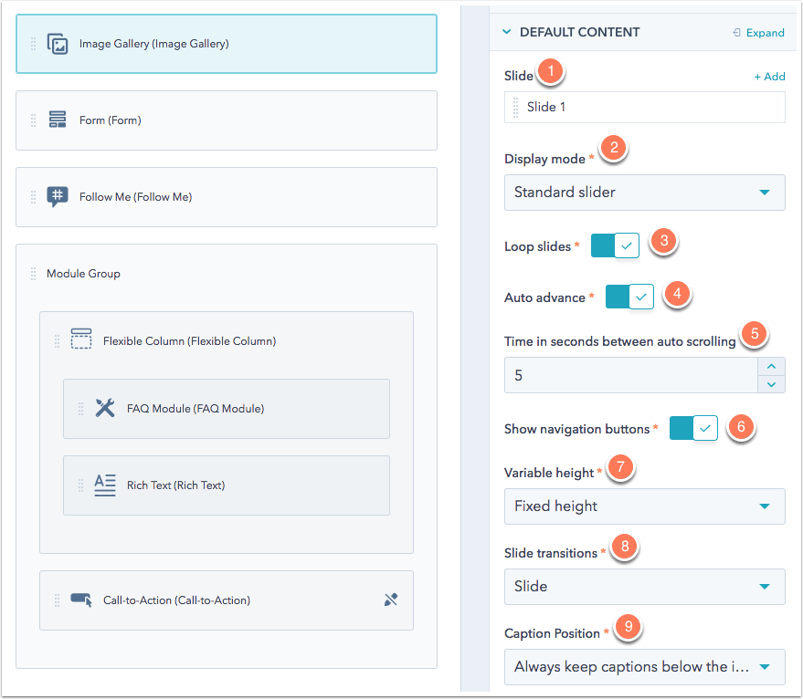
Task: Click the Form module icon
Action: 57,119
